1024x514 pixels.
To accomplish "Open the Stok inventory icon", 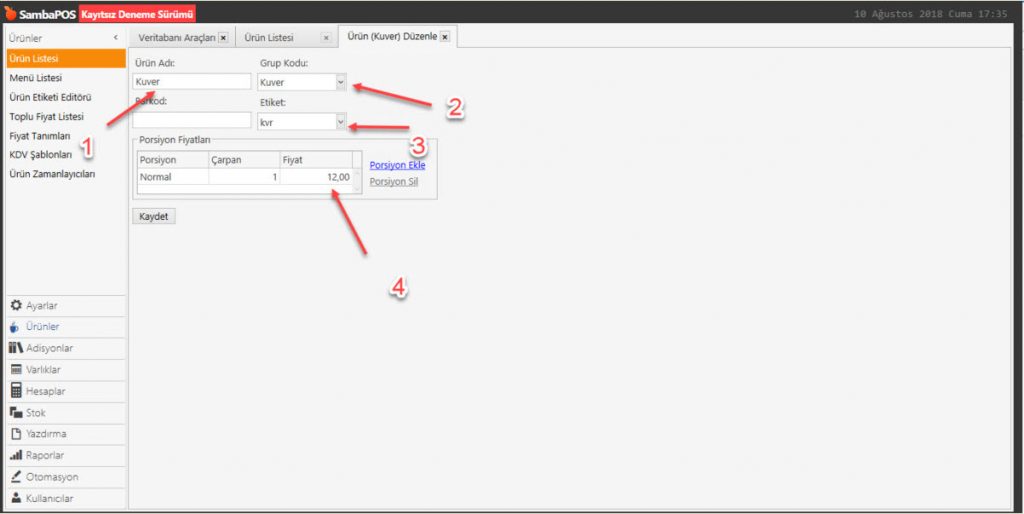I will [x=16, y=412].
